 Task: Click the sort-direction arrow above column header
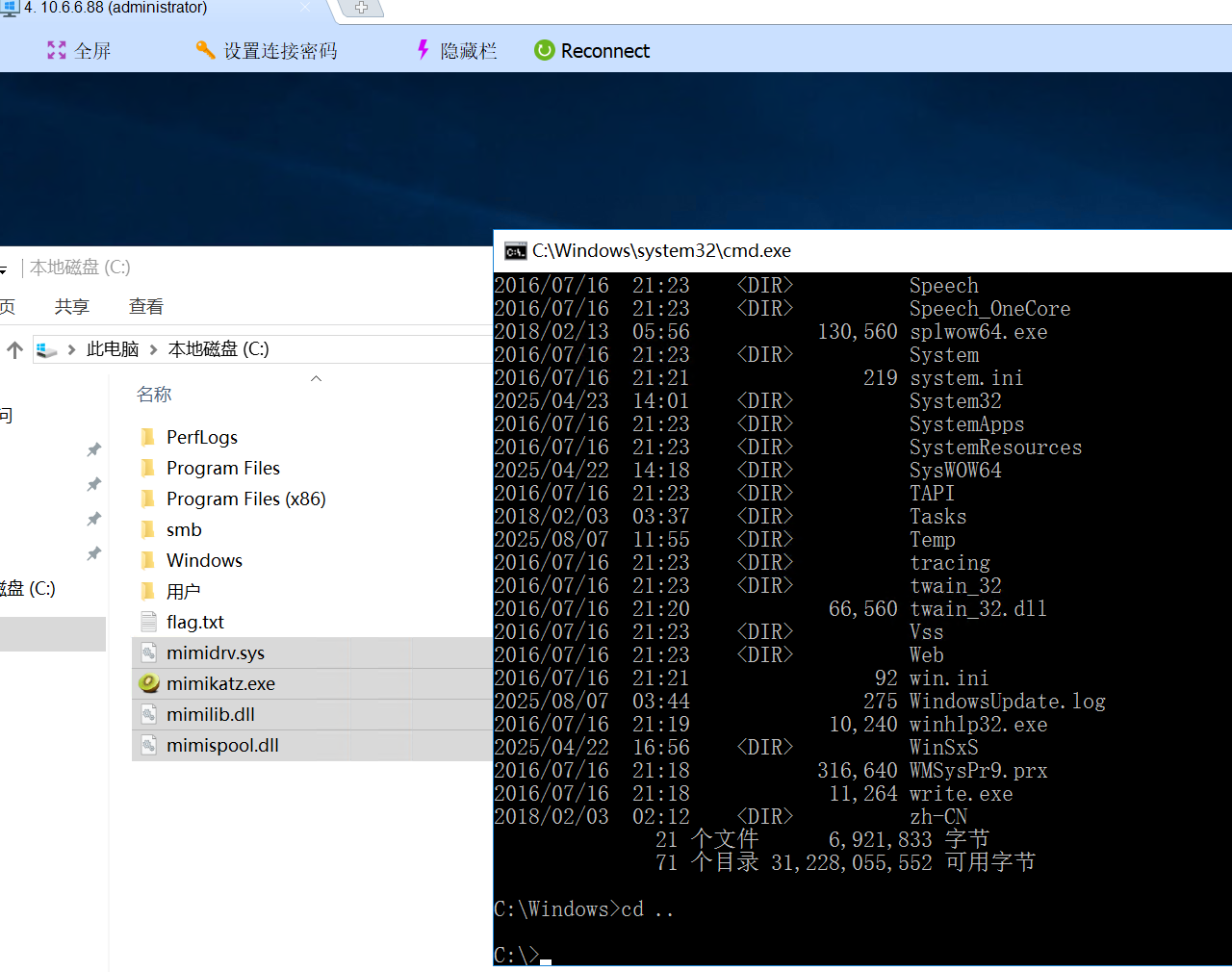tap(316, 378)
